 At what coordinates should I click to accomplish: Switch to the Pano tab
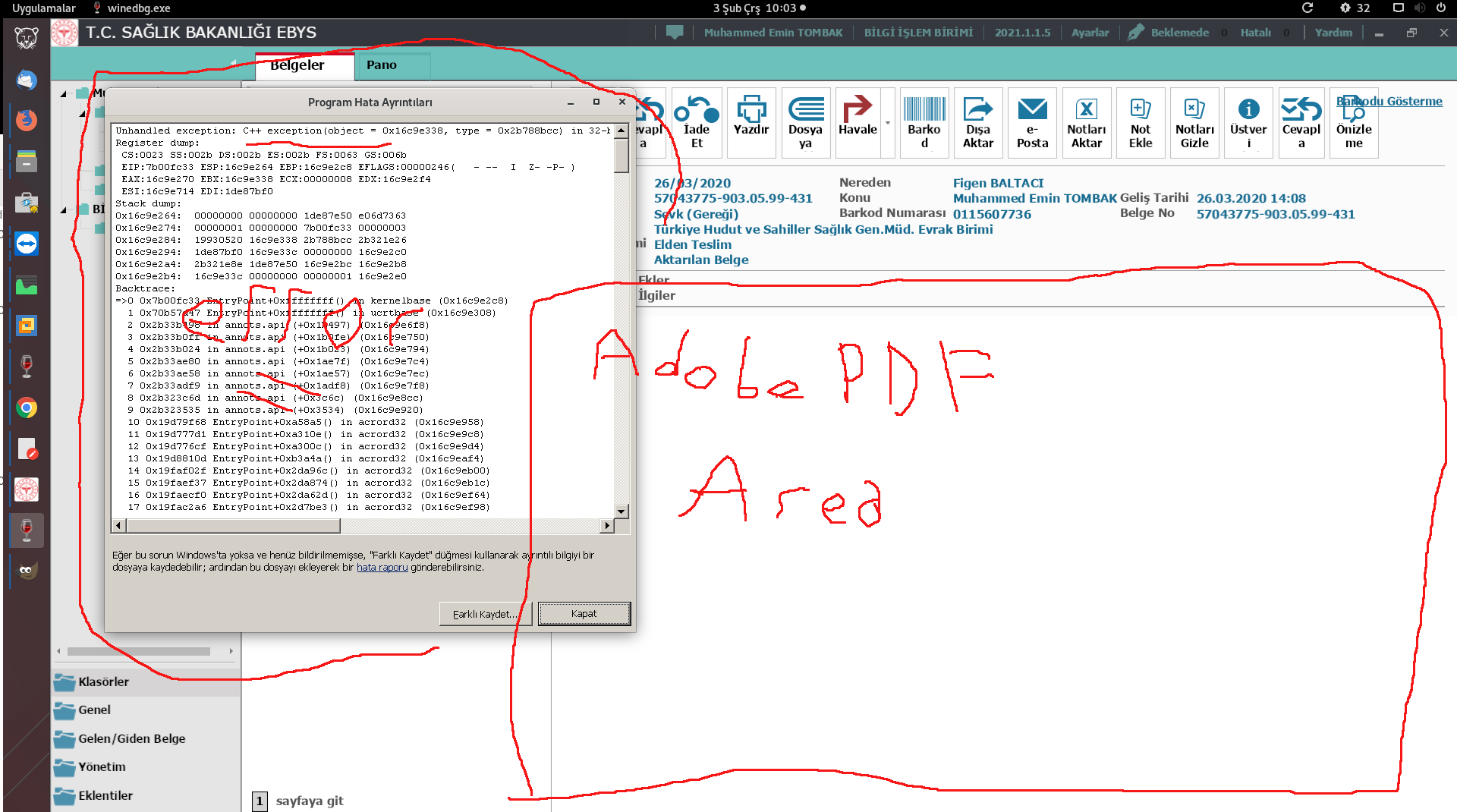(x=382, y=65)
